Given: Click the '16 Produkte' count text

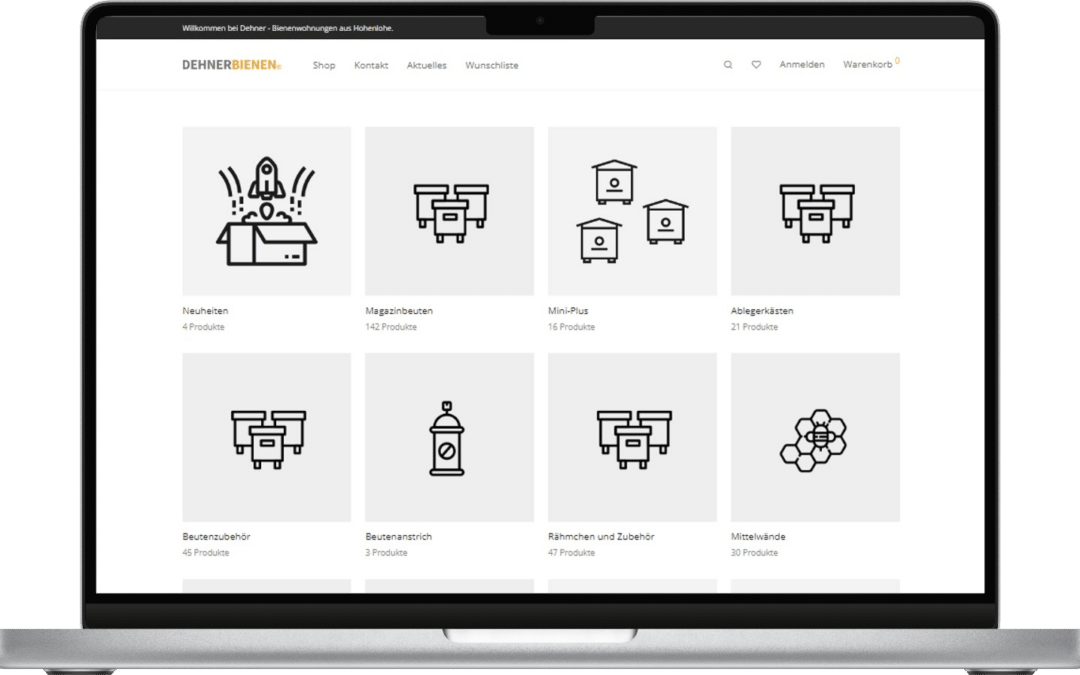Looking at the screenshot, I should pyautogui.click(x=572, y=327).
